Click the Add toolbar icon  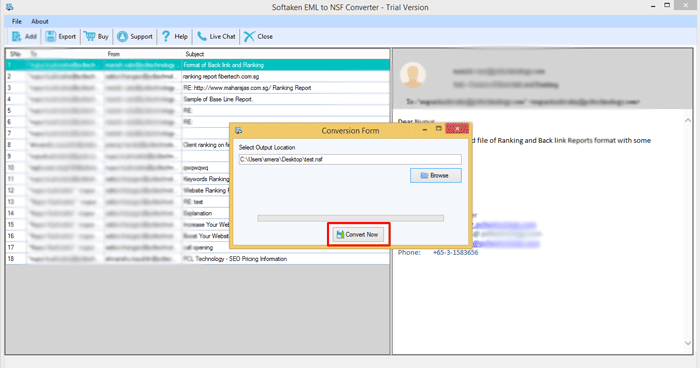pyautogui.click(x=17, y=37)
